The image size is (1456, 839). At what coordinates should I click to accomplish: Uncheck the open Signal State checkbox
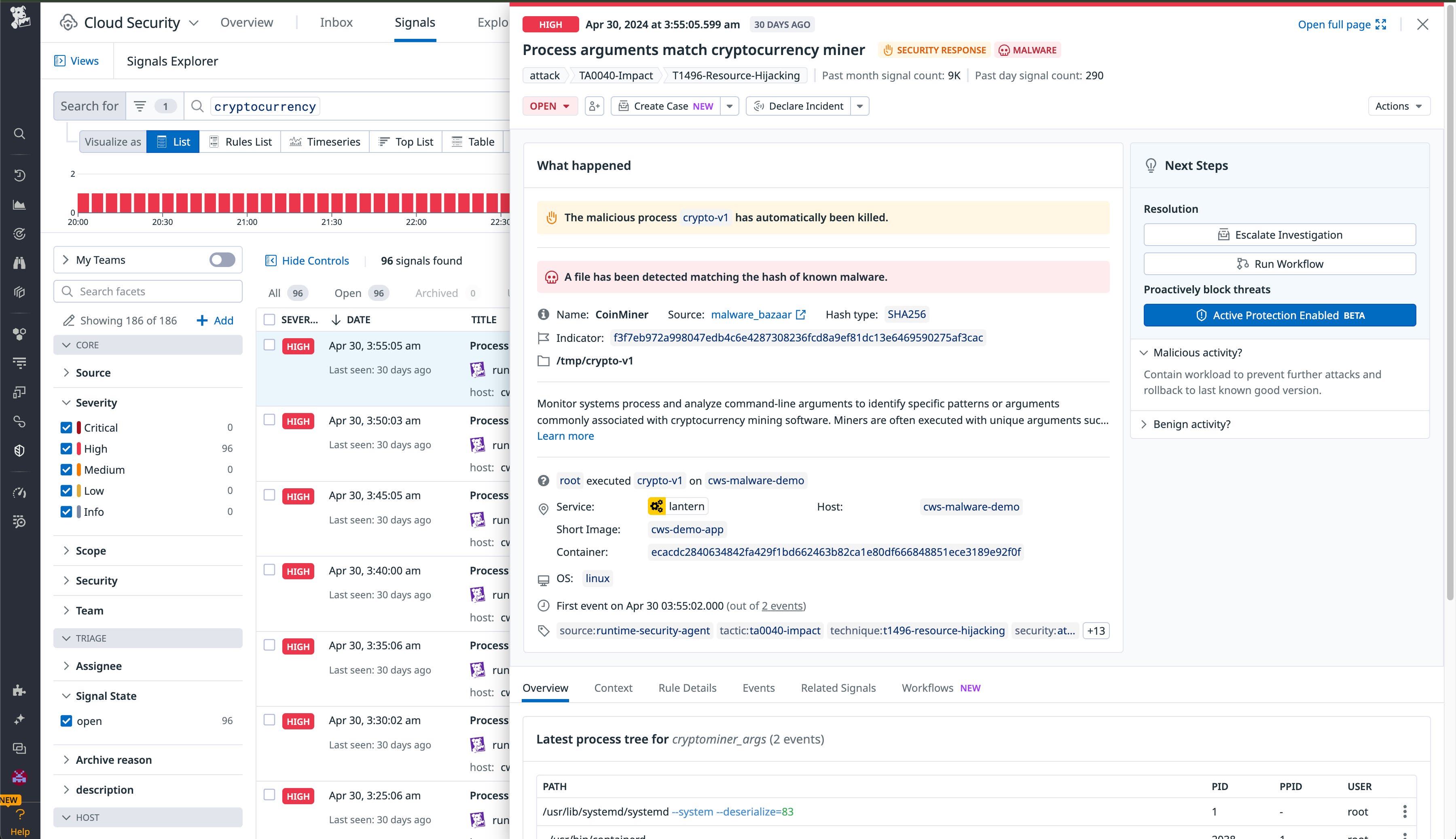pyautogui.click(x=67, y=720)
